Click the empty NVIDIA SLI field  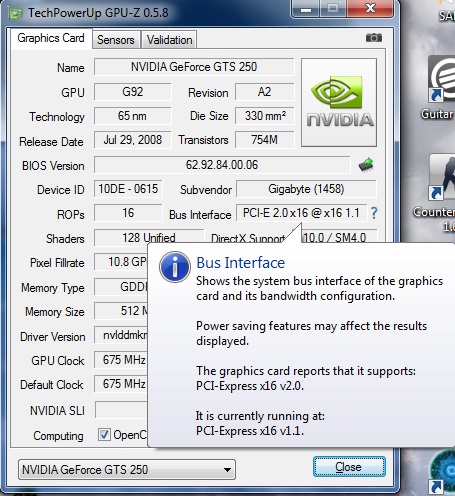pyautogui.click(x=122, y=410)
